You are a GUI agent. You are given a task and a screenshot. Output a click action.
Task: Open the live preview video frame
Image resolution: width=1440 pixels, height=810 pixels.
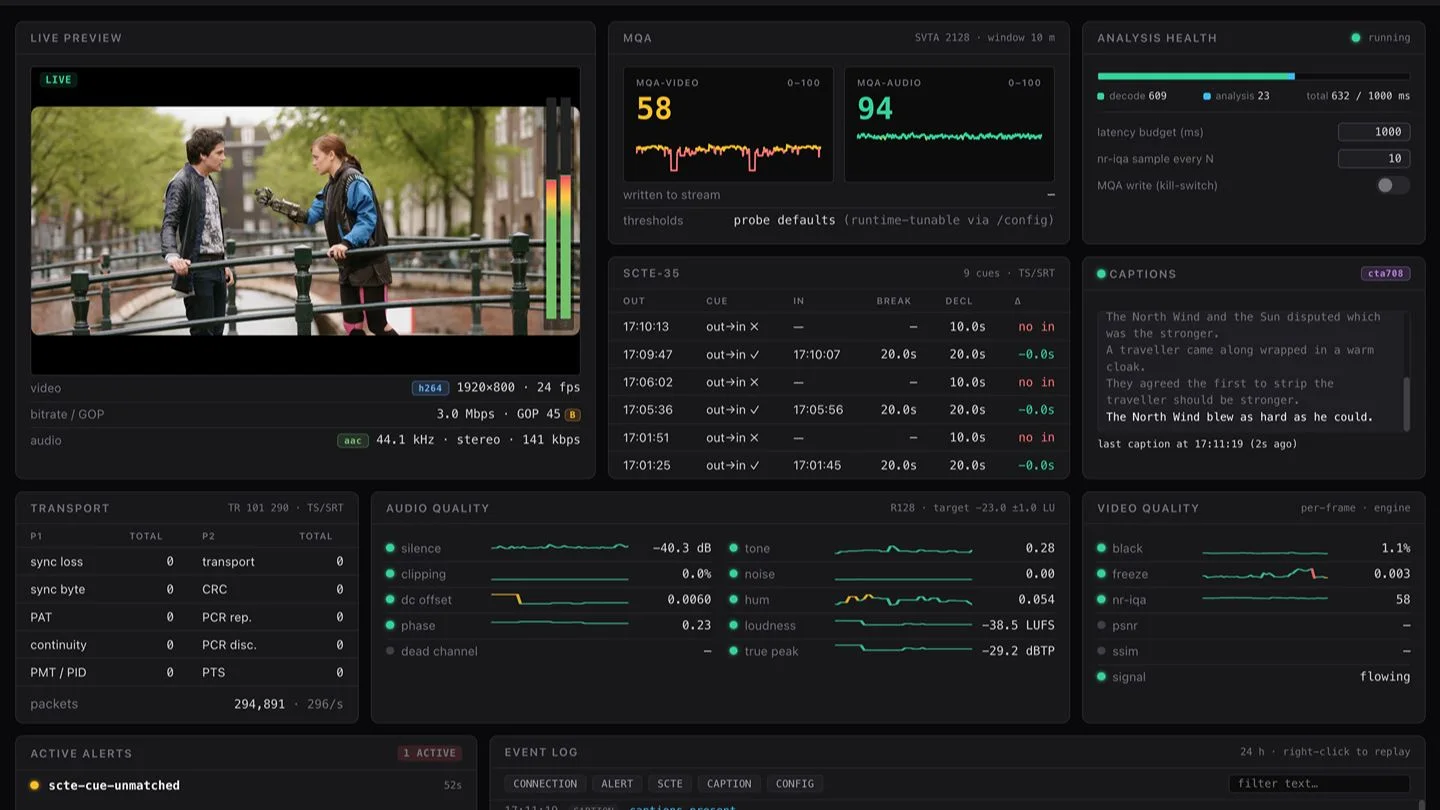coord(305,221)
